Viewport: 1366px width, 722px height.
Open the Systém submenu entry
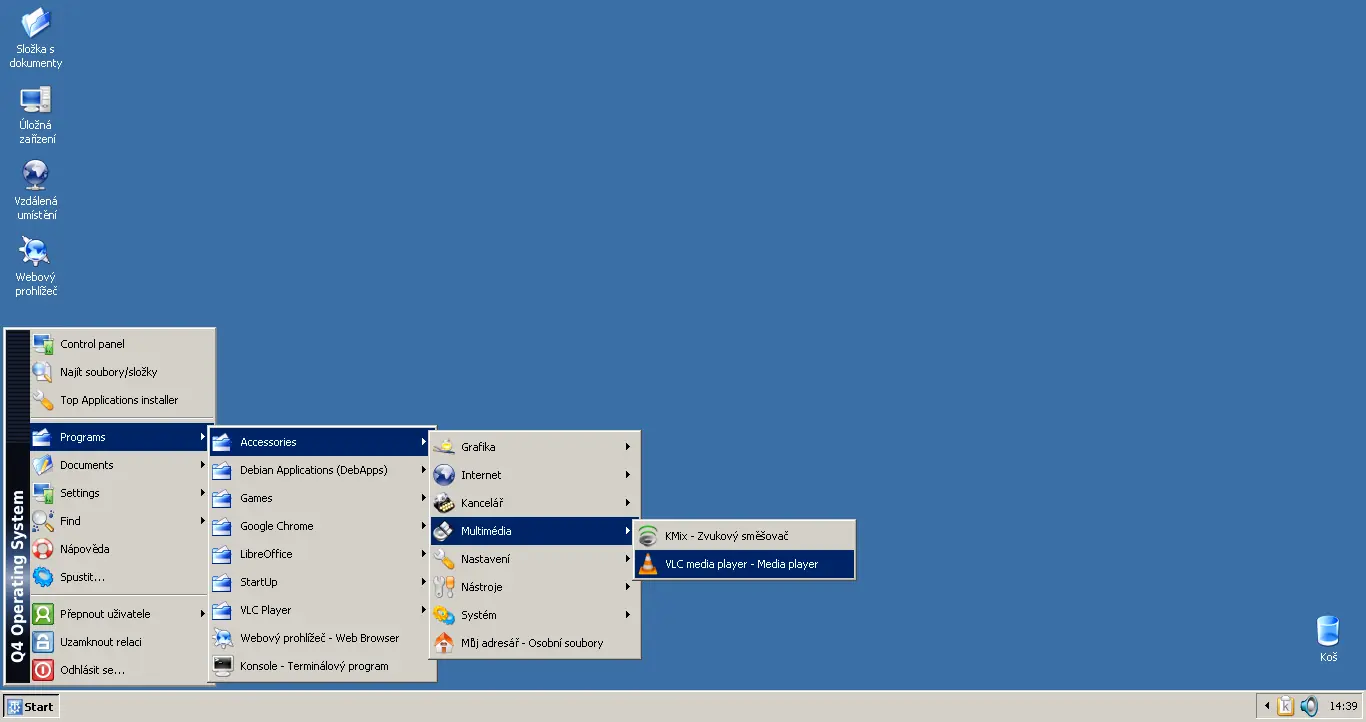coord(534,615)
